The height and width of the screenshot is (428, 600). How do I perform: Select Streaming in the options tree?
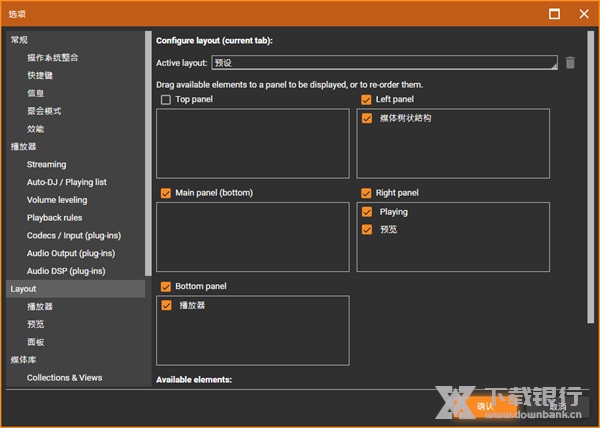(46, 164)
